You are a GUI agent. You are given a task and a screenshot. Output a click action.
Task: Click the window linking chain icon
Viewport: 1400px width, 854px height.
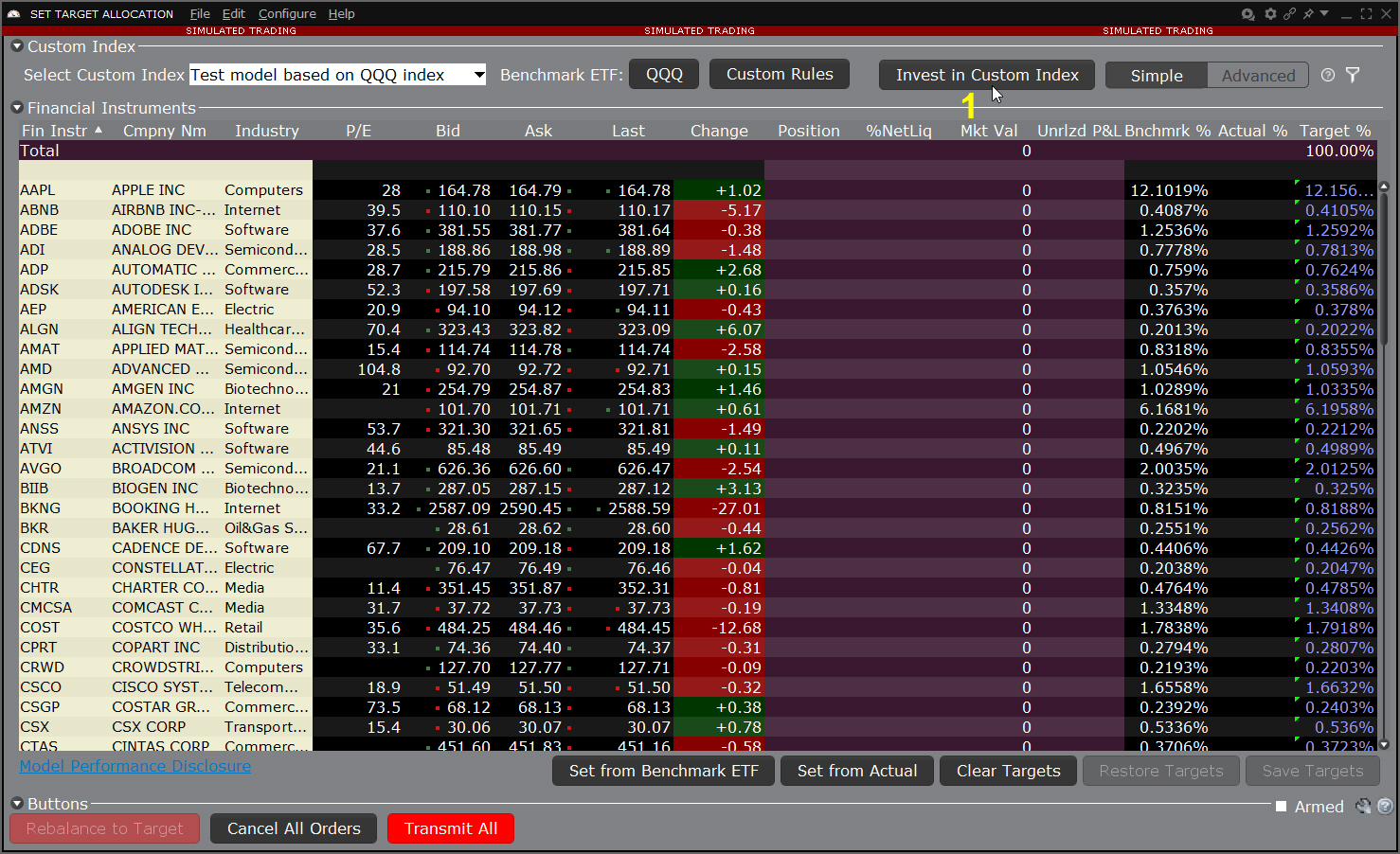(x=1289, y=14)
